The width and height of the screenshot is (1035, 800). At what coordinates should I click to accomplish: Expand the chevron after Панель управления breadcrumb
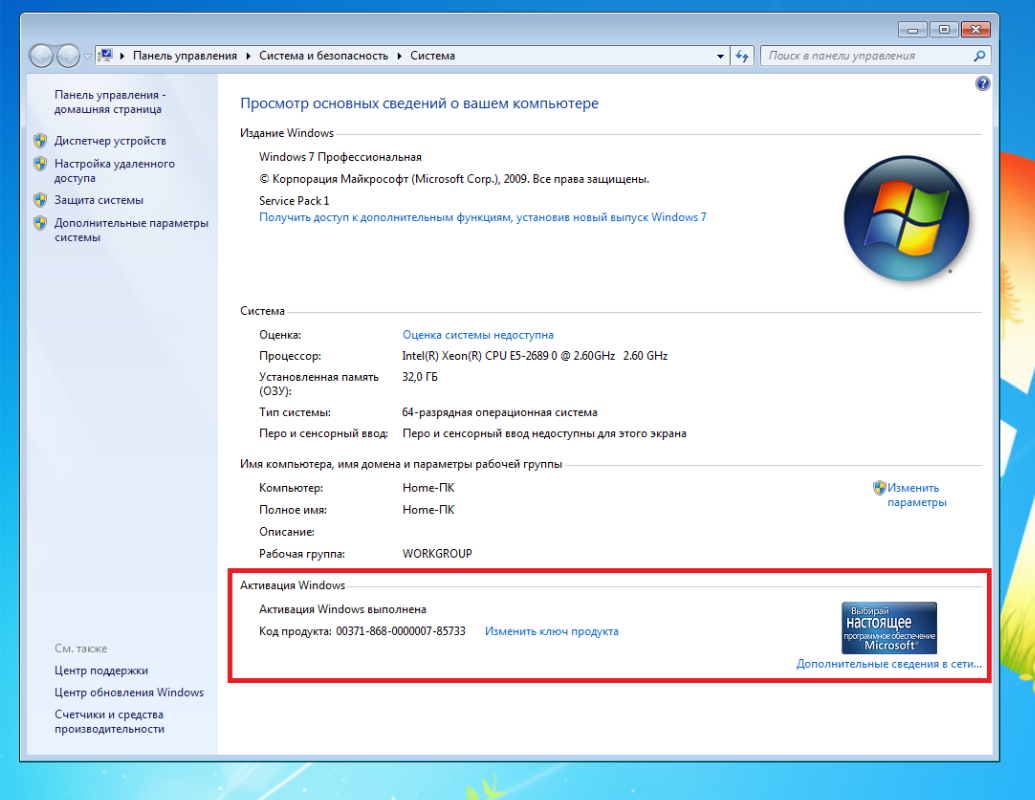click(248, 56)
